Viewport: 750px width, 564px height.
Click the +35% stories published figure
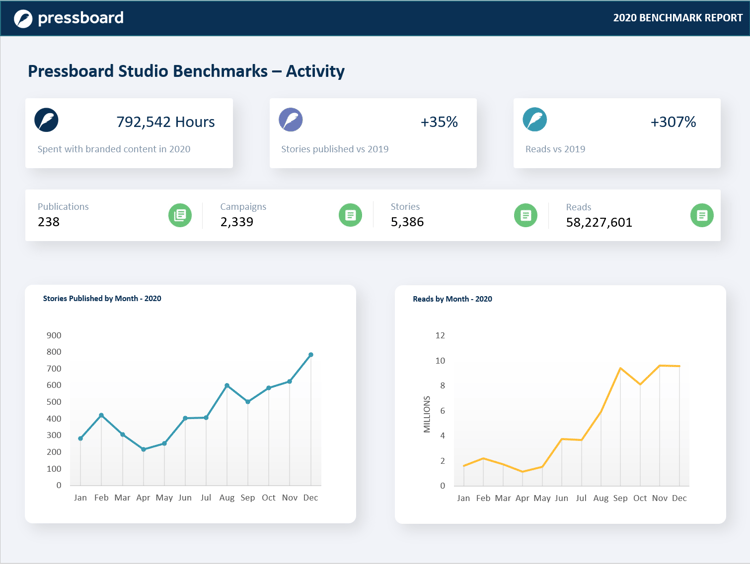[x=439, y=122]
